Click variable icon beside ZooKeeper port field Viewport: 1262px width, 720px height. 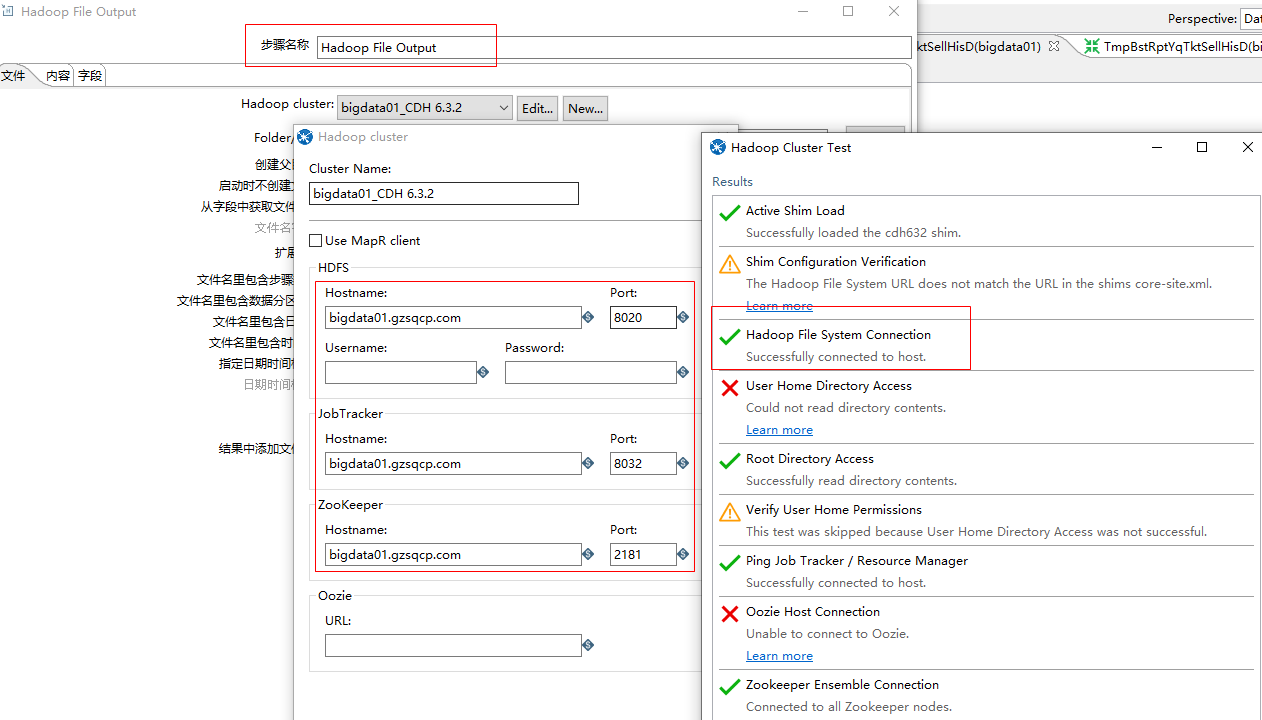click(x=683, y=554)
